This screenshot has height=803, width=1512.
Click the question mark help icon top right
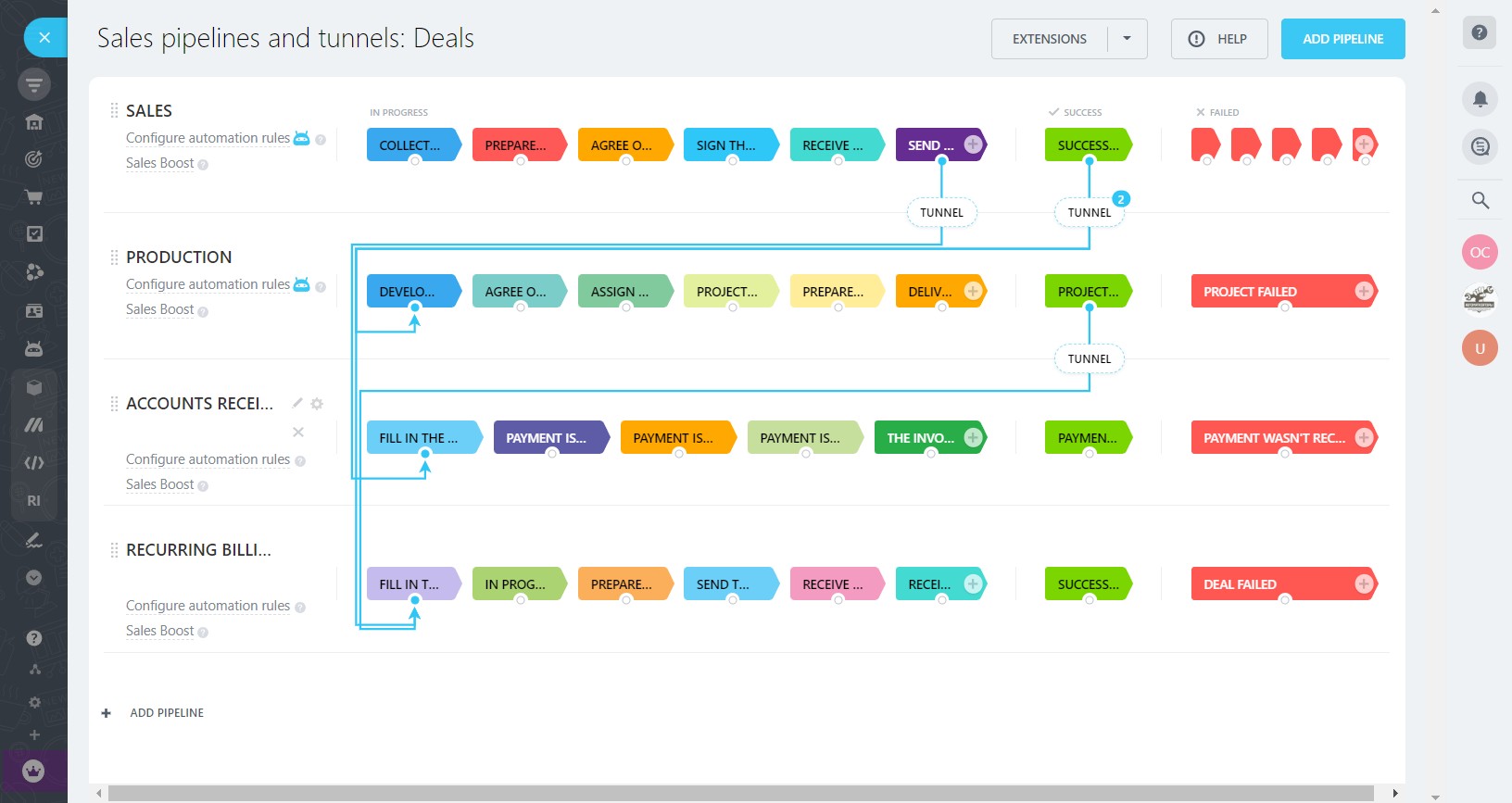coord(1480,32)
